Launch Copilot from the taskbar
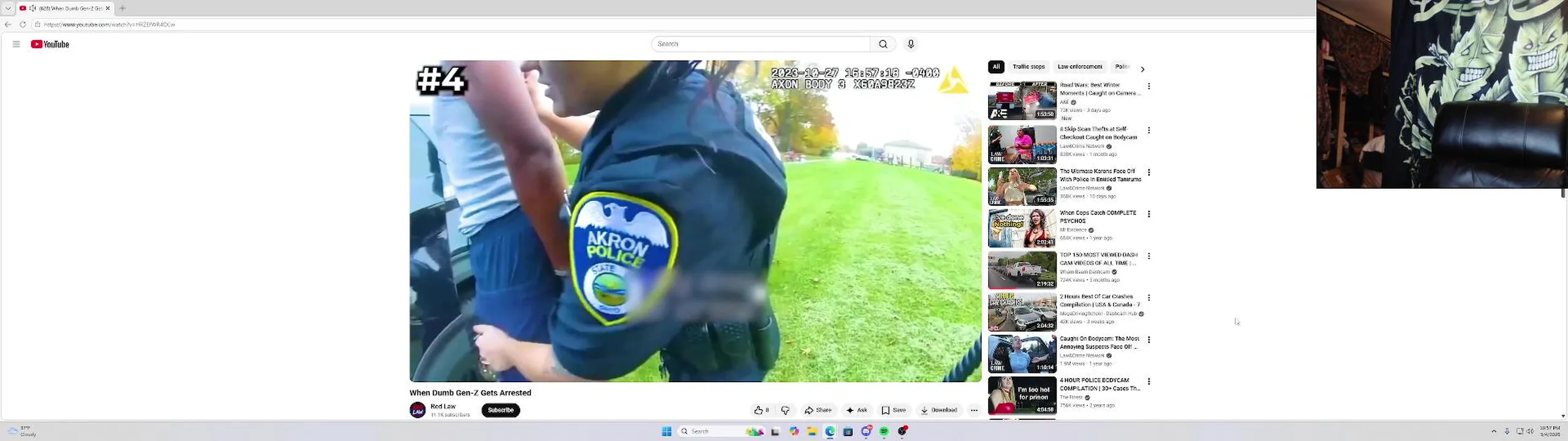Viewport: 1568px width, 441px height. (x=794, y=432)
